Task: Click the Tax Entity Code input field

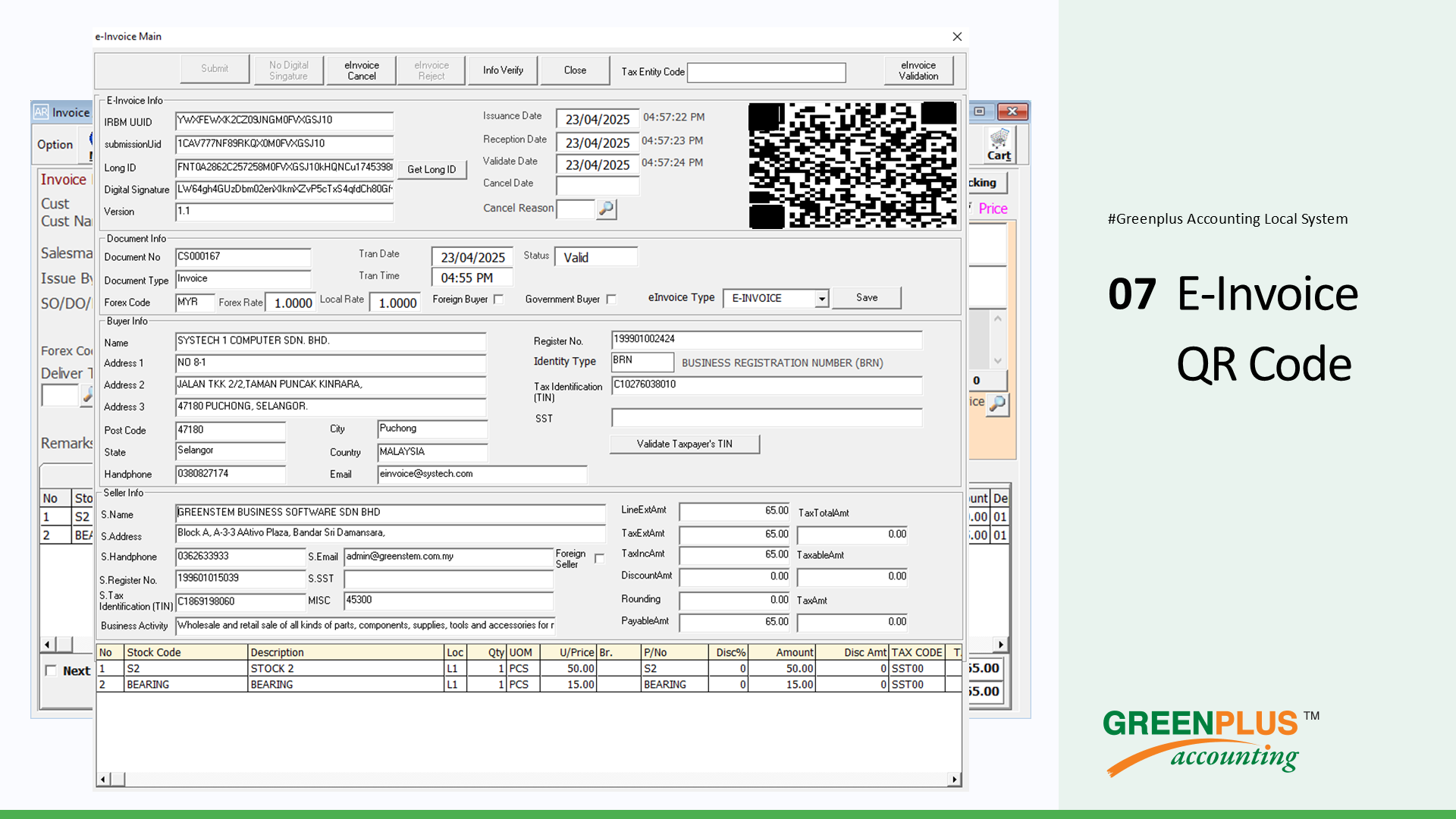Action: 766,73
